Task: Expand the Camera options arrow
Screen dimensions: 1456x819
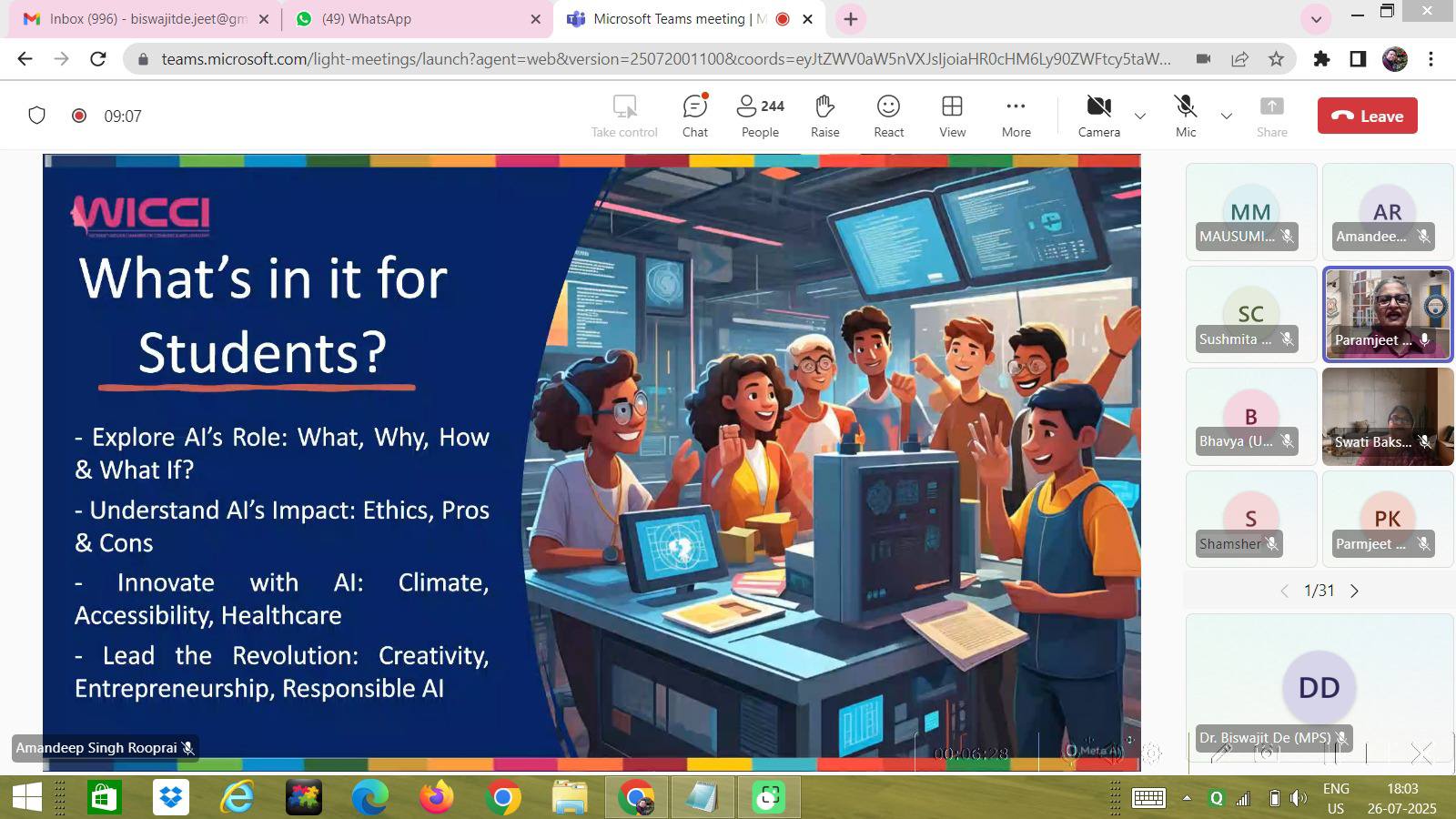Action: [1139, 116]
